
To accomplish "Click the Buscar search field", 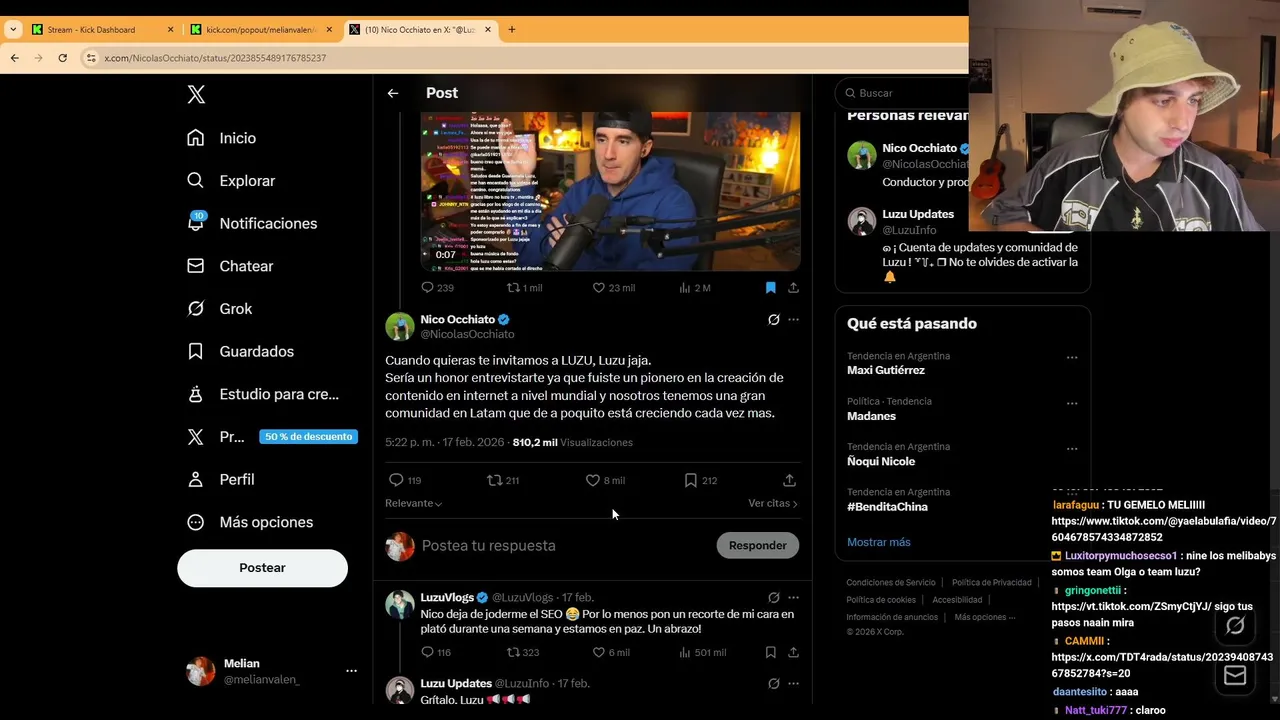I will [902, 93].
